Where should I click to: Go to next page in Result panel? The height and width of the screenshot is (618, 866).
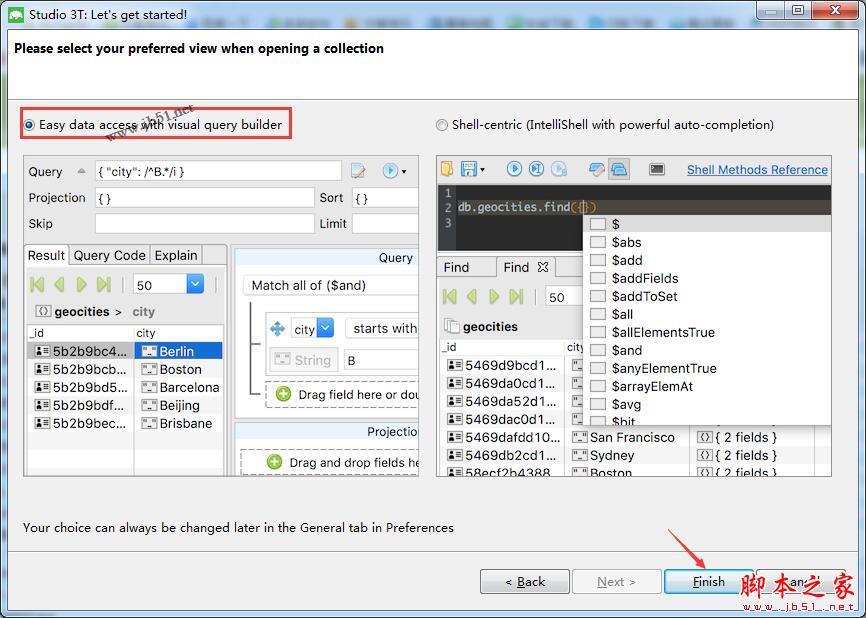click(81, 284)
